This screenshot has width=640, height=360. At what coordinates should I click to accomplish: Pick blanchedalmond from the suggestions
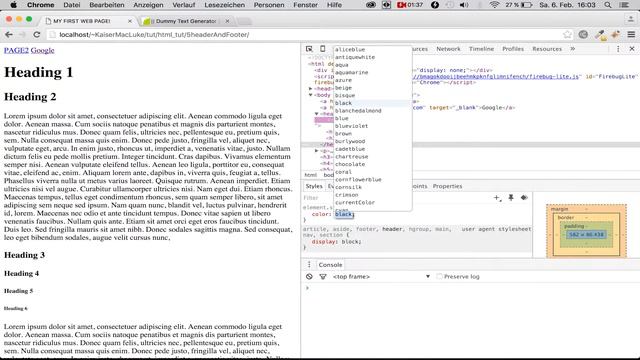pos(372,111)
